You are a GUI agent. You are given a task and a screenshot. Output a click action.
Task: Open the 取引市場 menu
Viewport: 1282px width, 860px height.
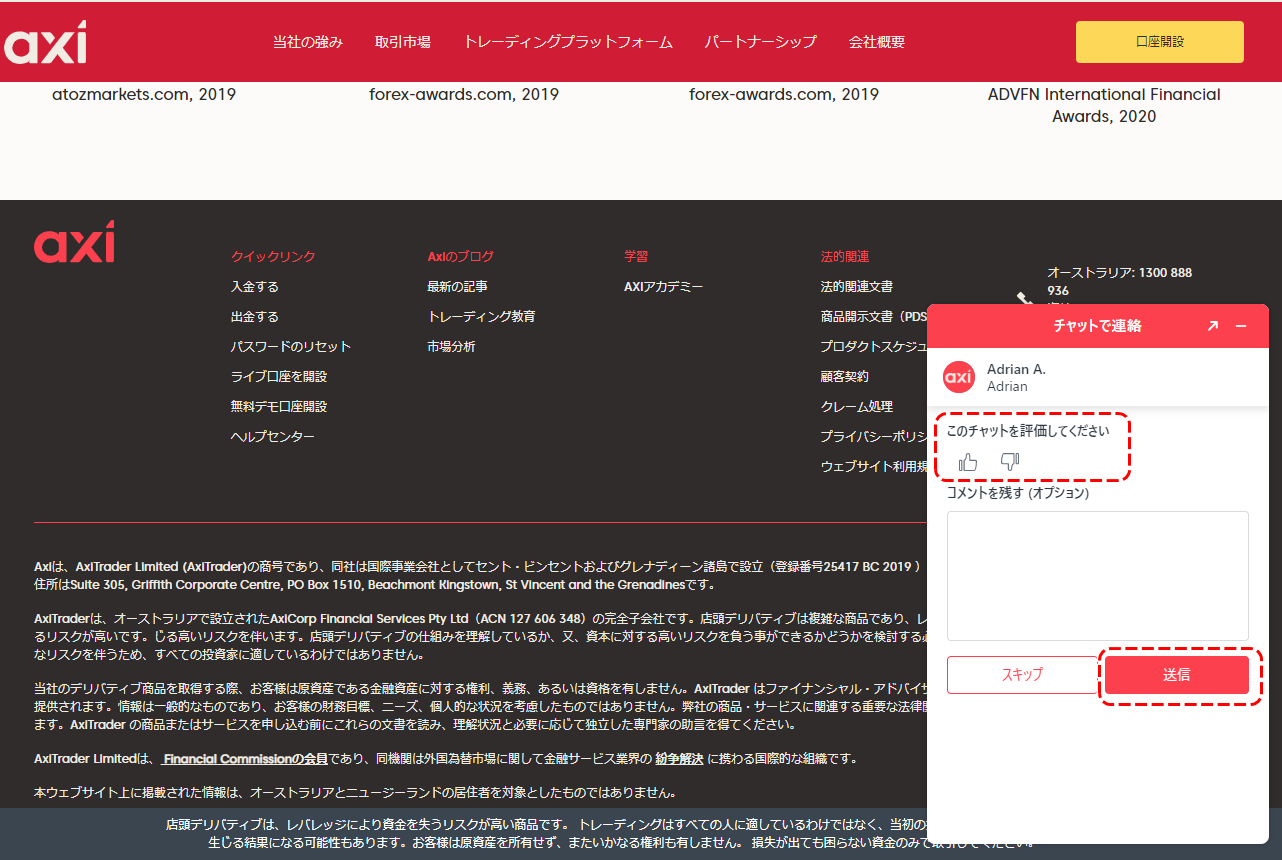click(403, 42)
